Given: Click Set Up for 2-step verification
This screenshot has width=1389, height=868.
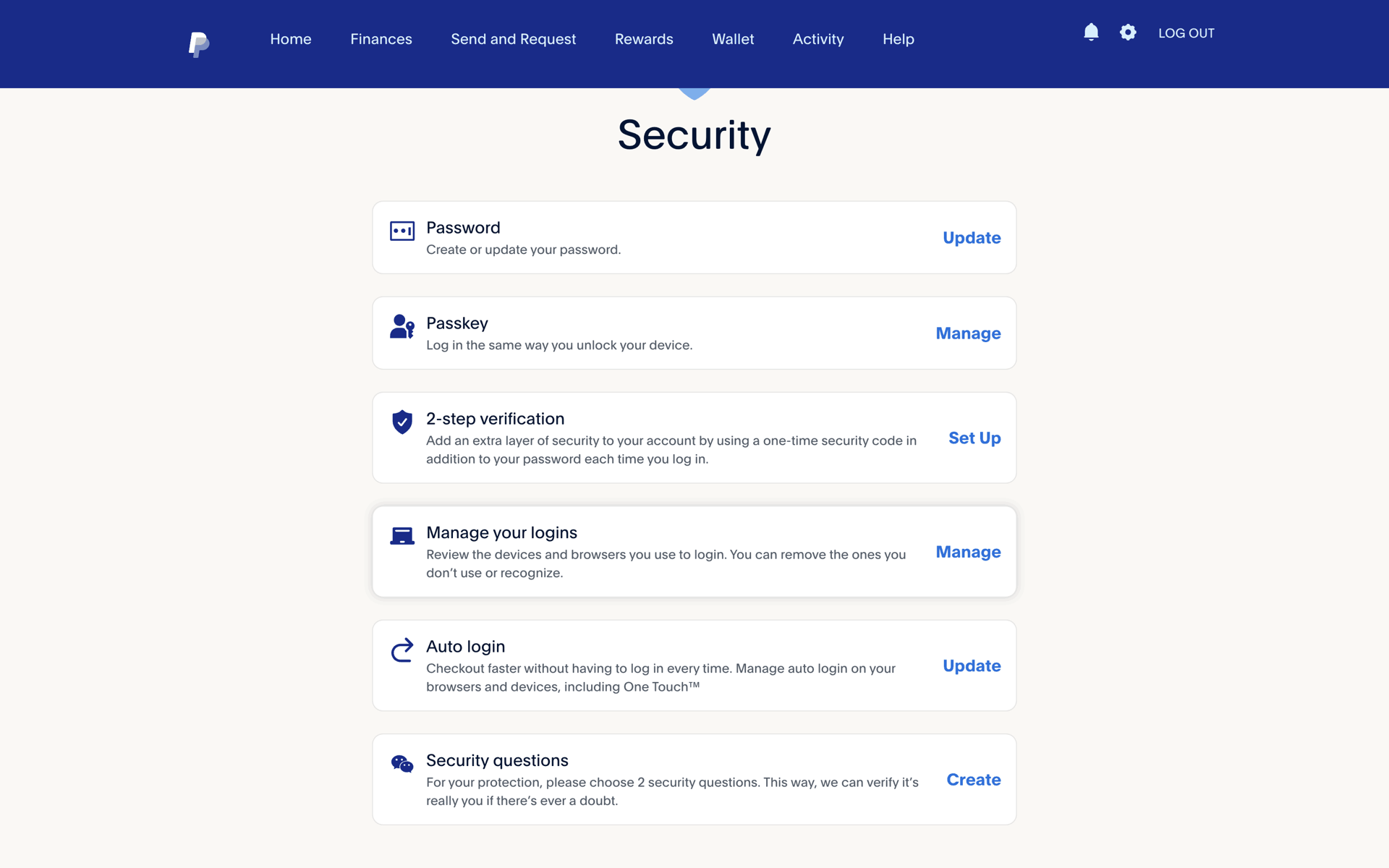Looking at the screenshot, I should tap(974, 438).
